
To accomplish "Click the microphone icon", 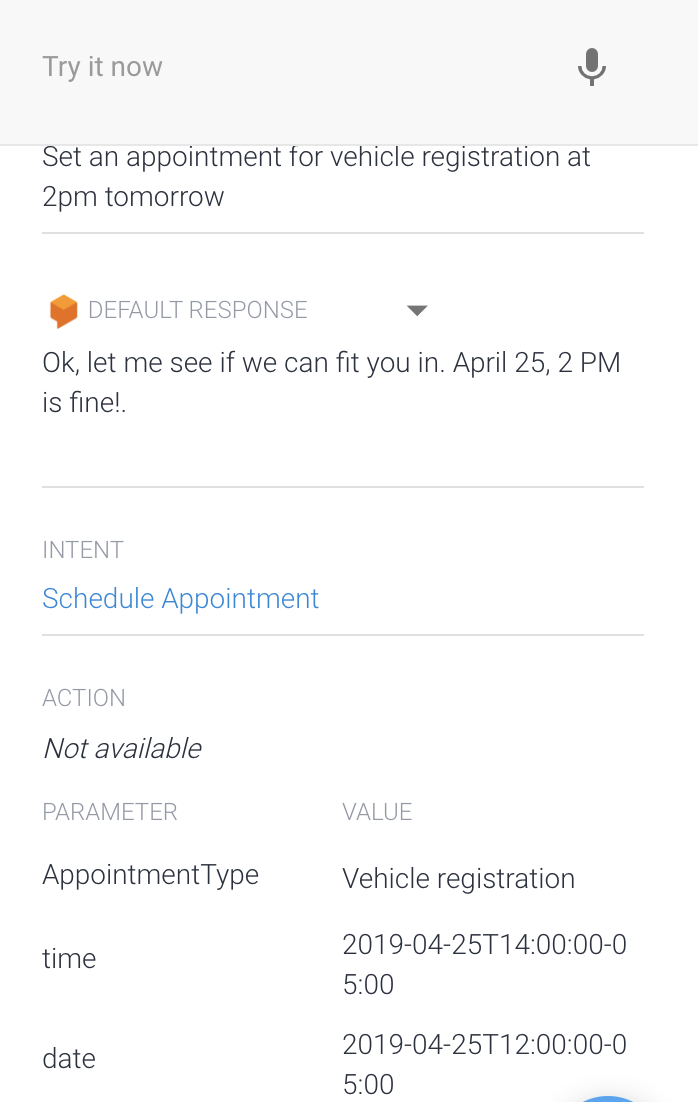I will [592, 67].
